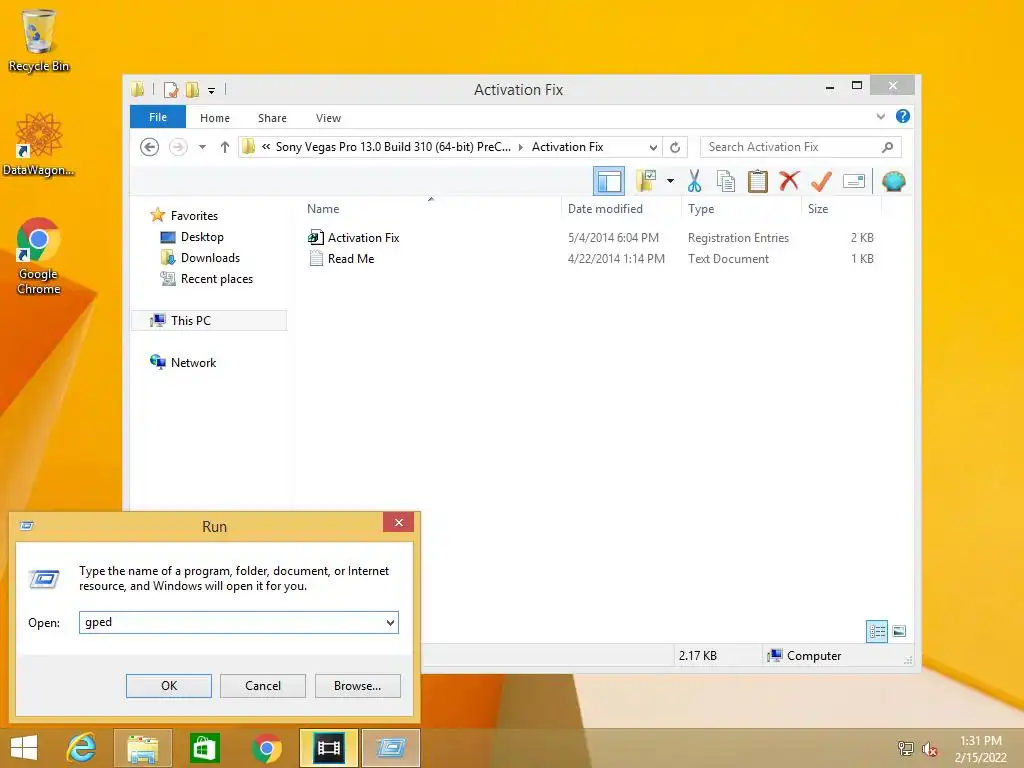Open Windows Store from taskbar
Image resolution: width=1024 pixels, height=768 pixels.
point(204,748)
